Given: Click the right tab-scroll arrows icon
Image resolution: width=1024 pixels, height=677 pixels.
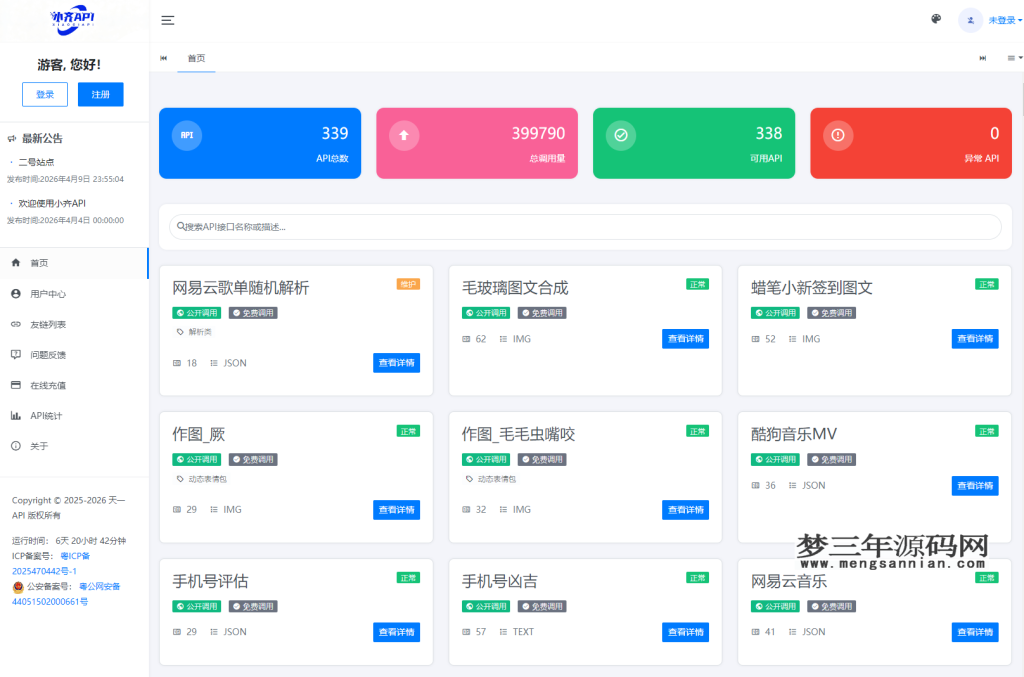Looking at the screenshot, I should tap(984, 59).
